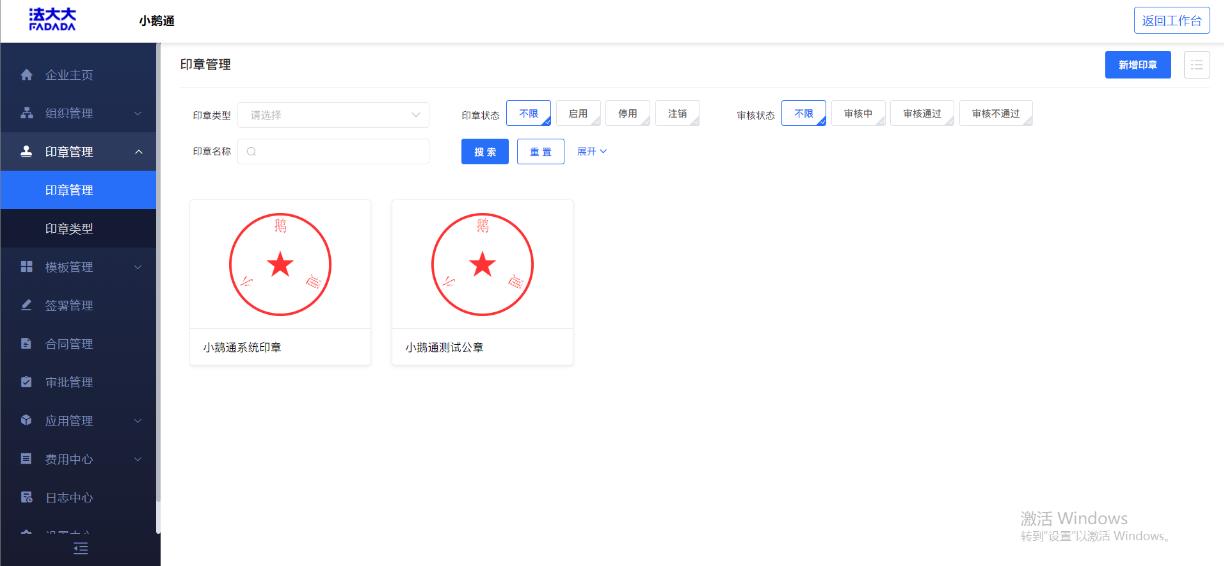The height and width of the screenshot is (566, 1224).
Task: Click the 模板管理 grid icon
Action: [x=27, y=267]
